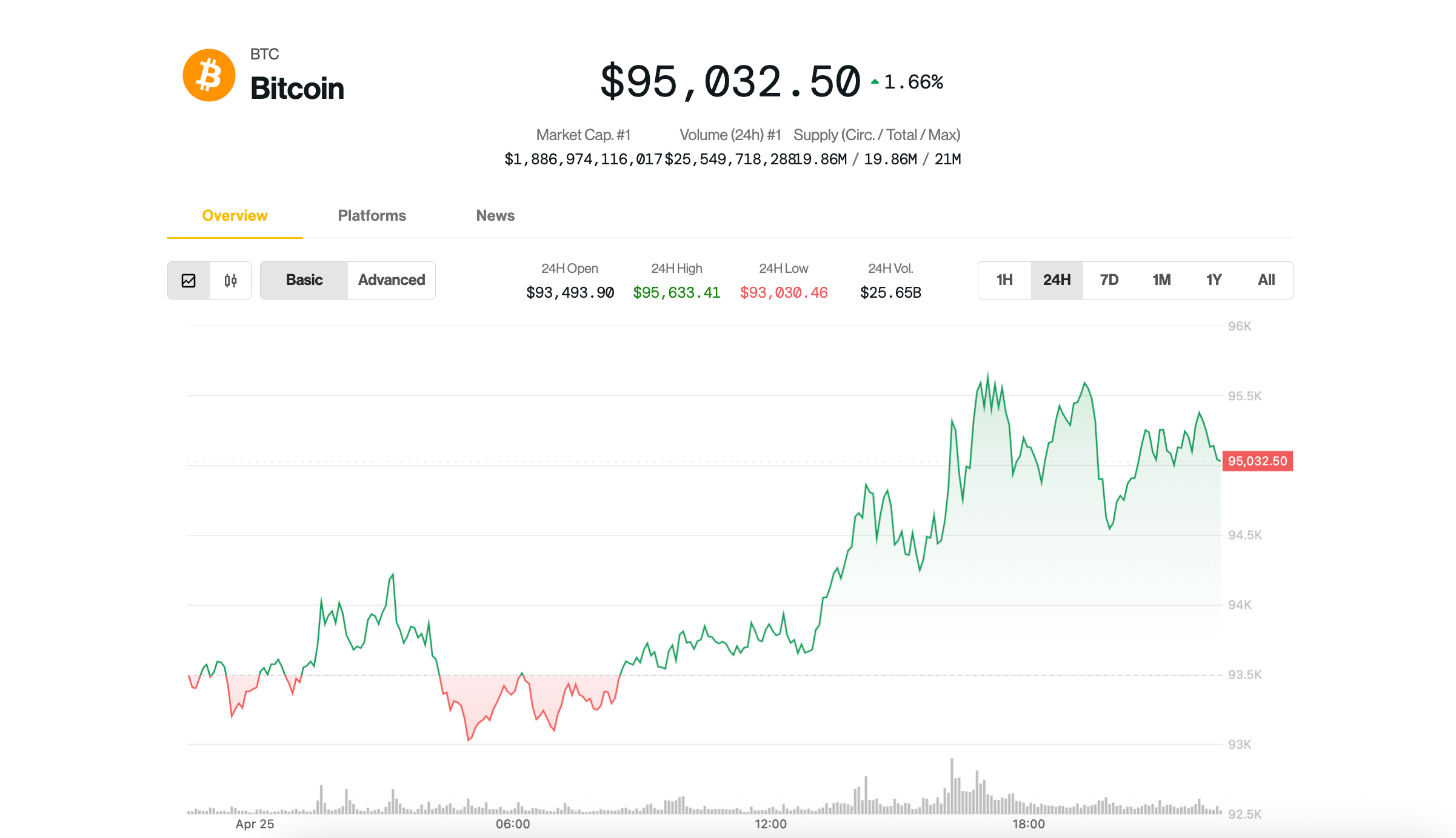Image resolution: width=1456 pixels, height=838 pixels.
Task: Switch to the 7D chart view
Action: [1109, 280]
